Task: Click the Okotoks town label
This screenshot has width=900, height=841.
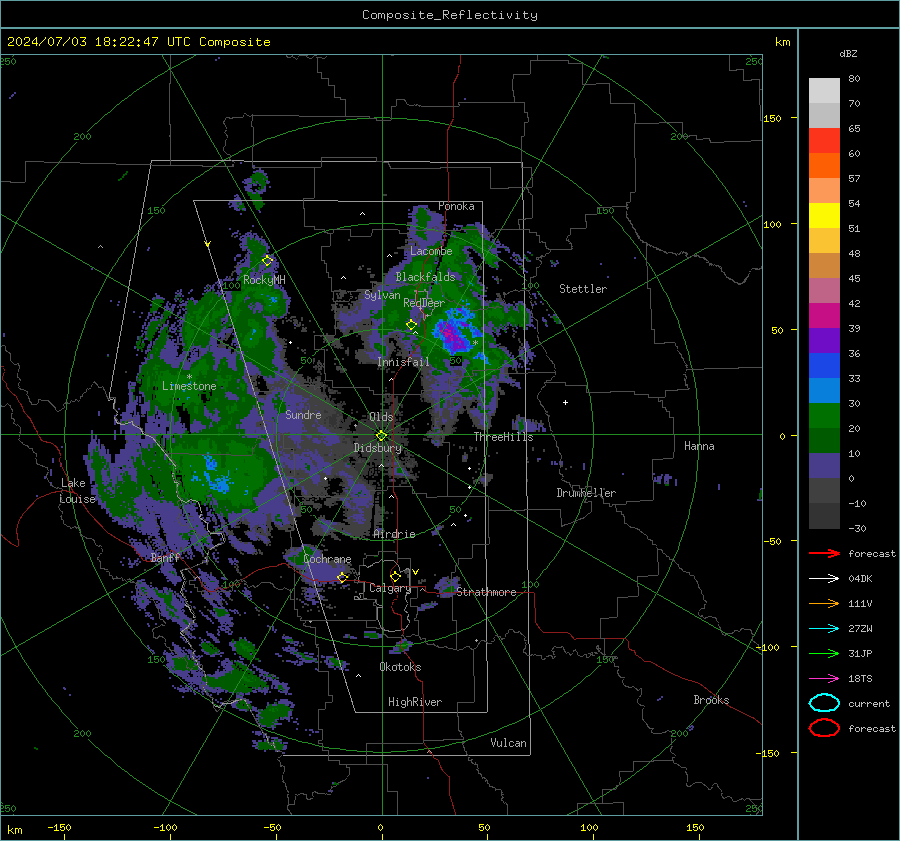Action: point(400,667)
